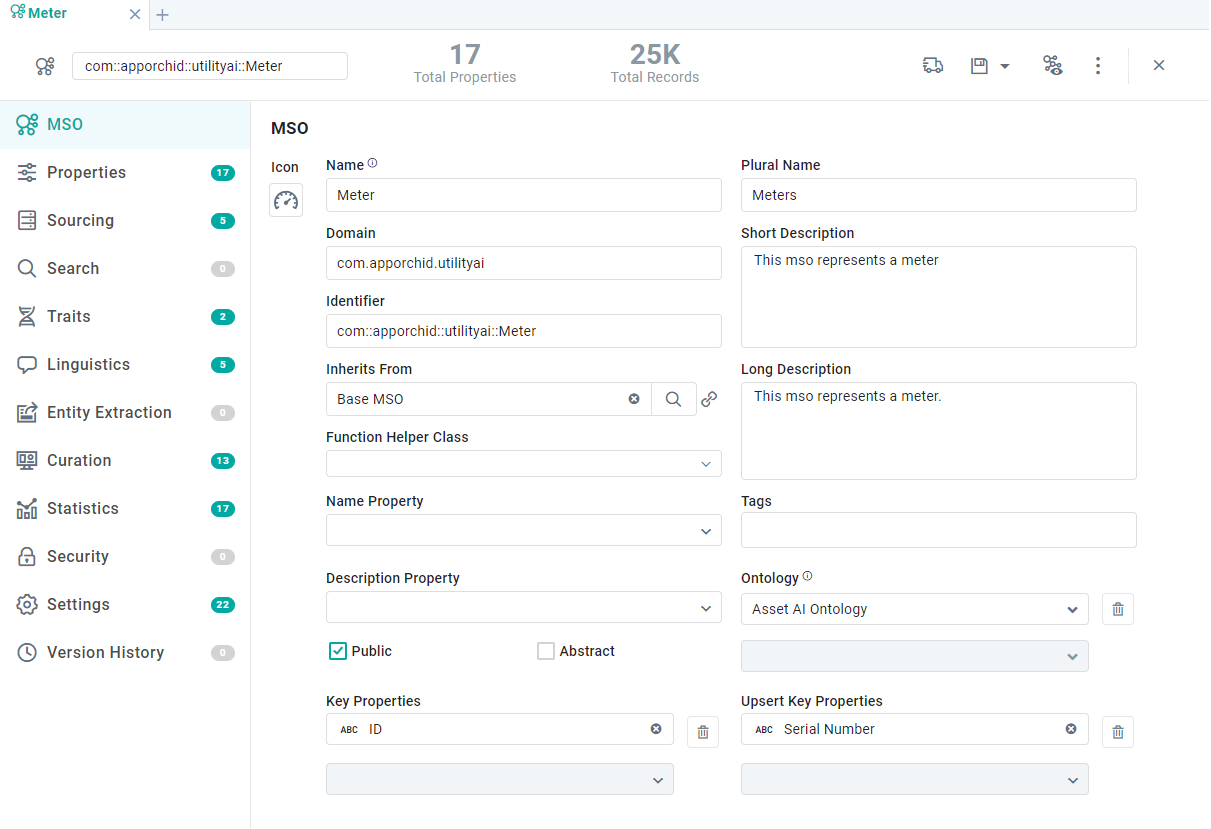Viewport: 1211px width, 829px height.
Task: Expand the Function Helper Class dropdown
Action: (705, 464)
